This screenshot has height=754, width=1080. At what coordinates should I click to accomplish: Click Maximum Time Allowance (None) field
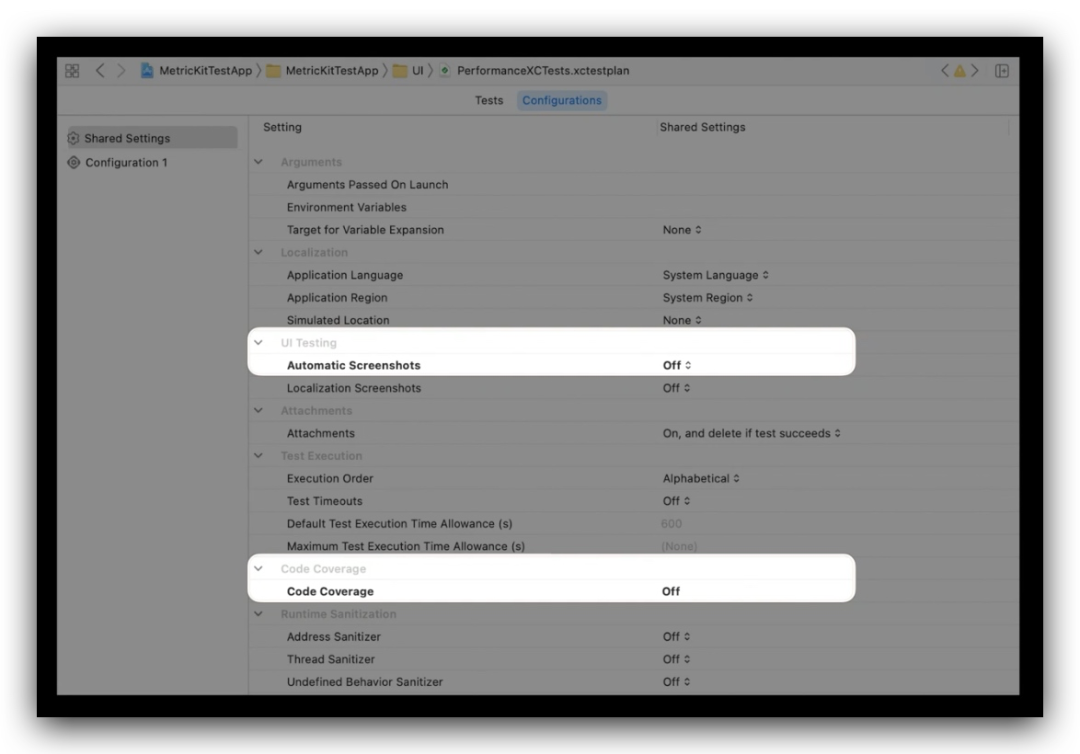tap(679, 547)
